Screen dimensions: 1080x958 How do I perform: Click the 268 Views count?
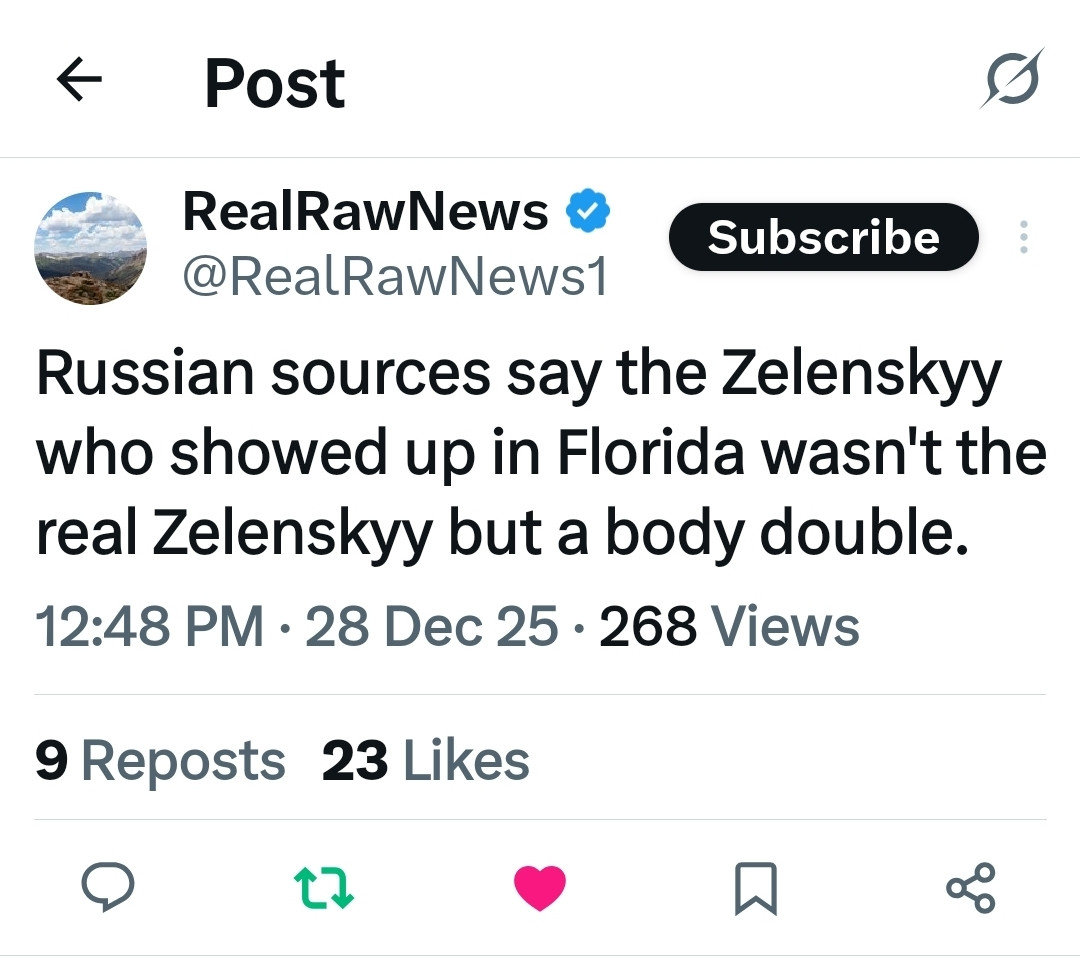[x=729, y=627]
